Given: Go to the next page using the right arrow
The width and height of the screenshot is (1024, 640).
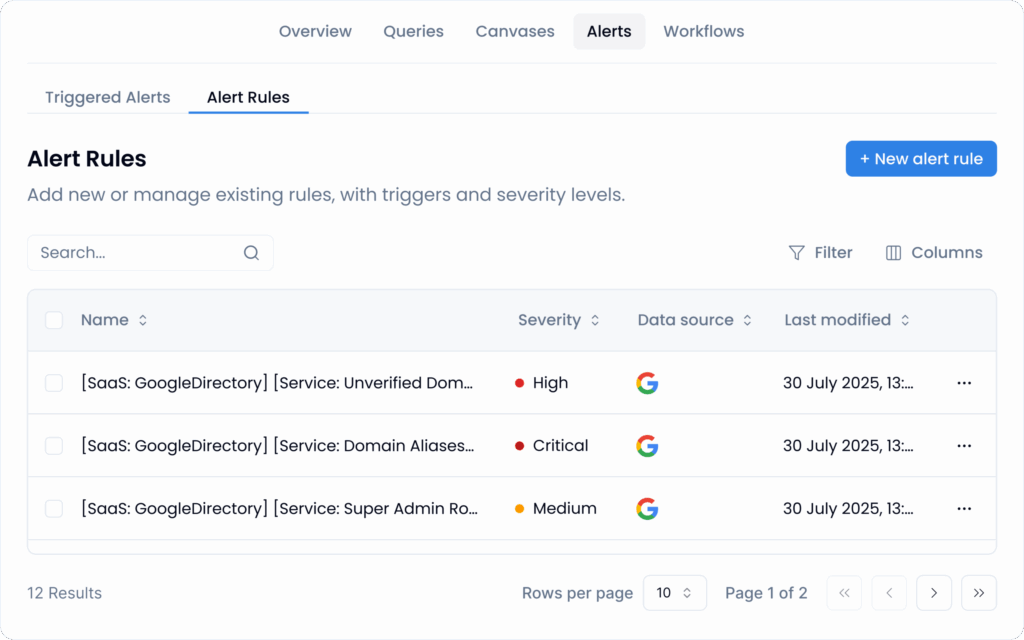Looking at the screenshot, I should pyautogui.click(x=934, y=593).
